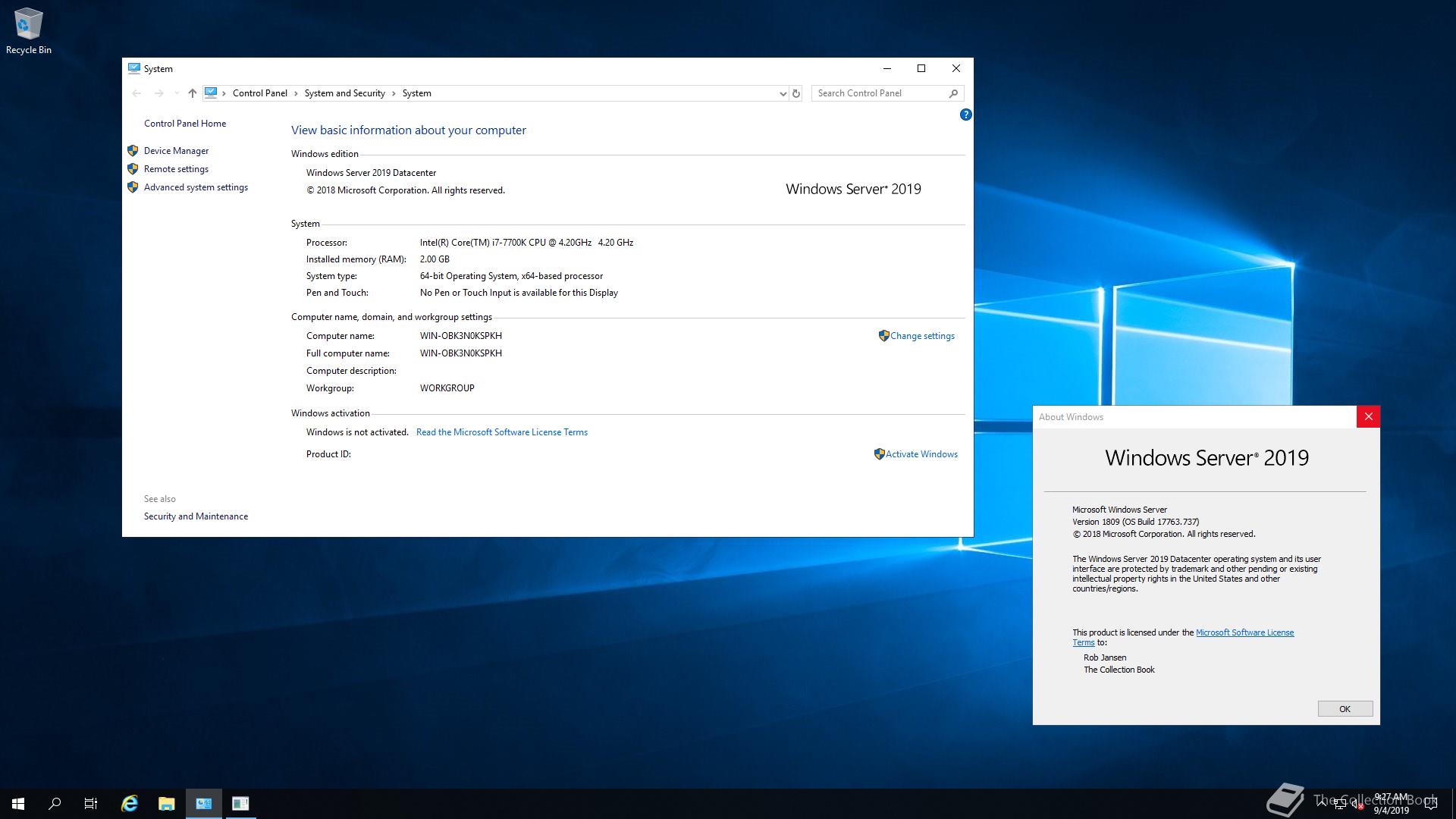Launch Internet Explorer from the taskbar

click(129, 803)
